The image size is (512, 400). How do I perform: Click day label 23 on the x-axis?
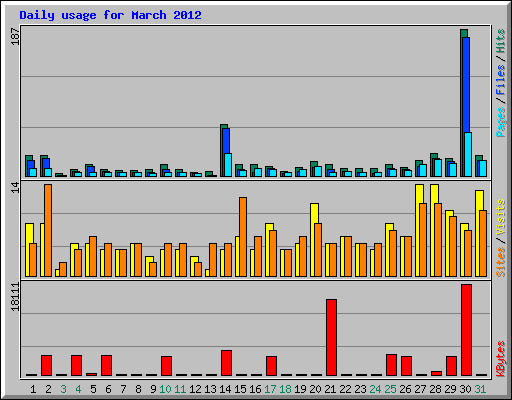click(x=360, y=389)
